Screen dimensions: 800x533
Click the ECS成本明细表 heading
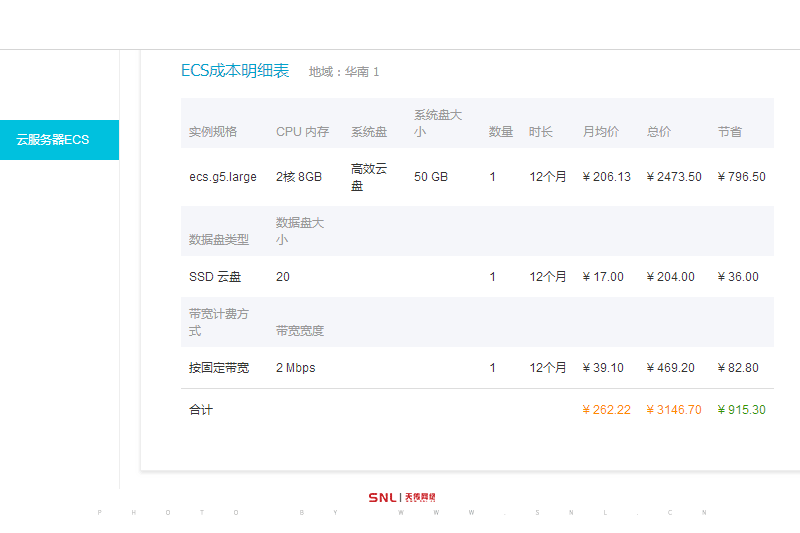pos(235,71)
